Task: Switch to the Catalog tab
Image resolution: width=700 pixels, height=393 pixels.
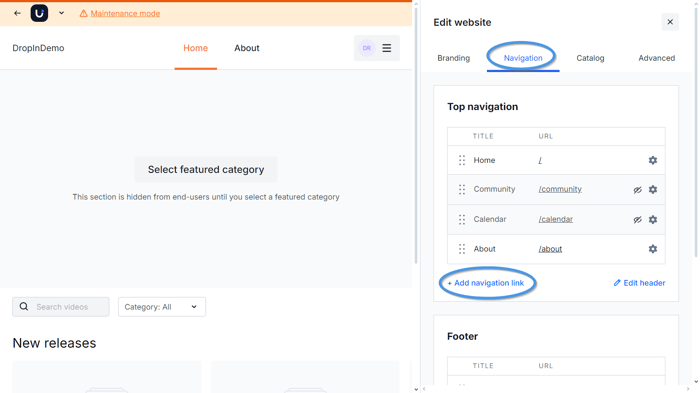Action: (x=590, y=58)
